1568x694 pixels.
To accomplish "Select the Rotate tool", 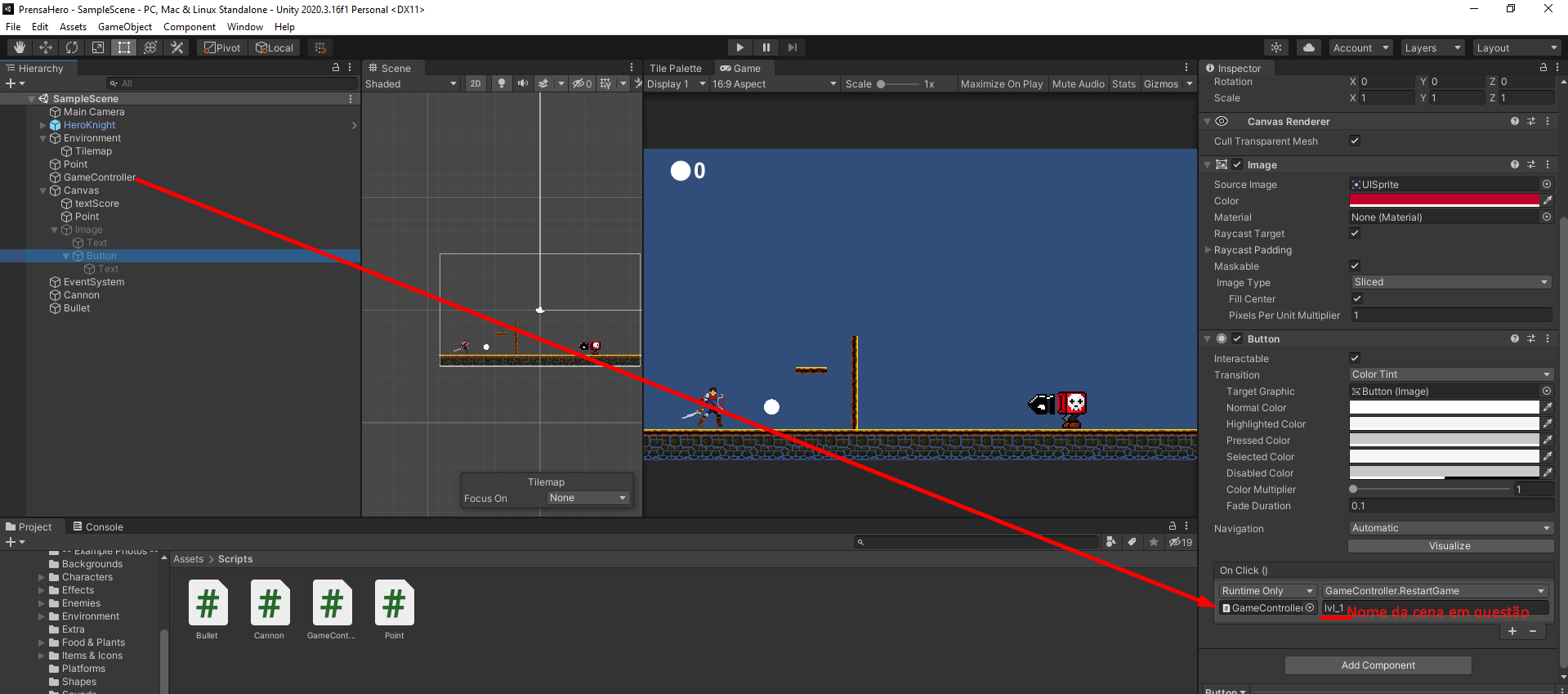I will click(x=72, y=47).
